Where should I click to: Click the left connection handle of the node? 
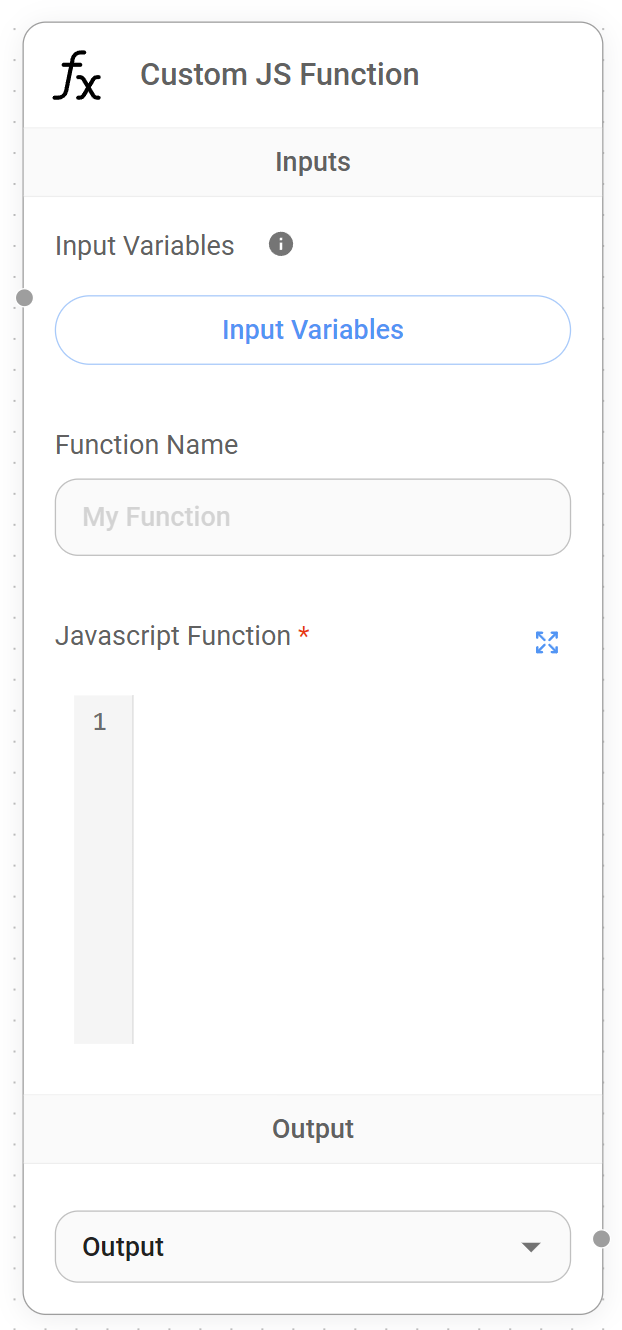(24, 297)
